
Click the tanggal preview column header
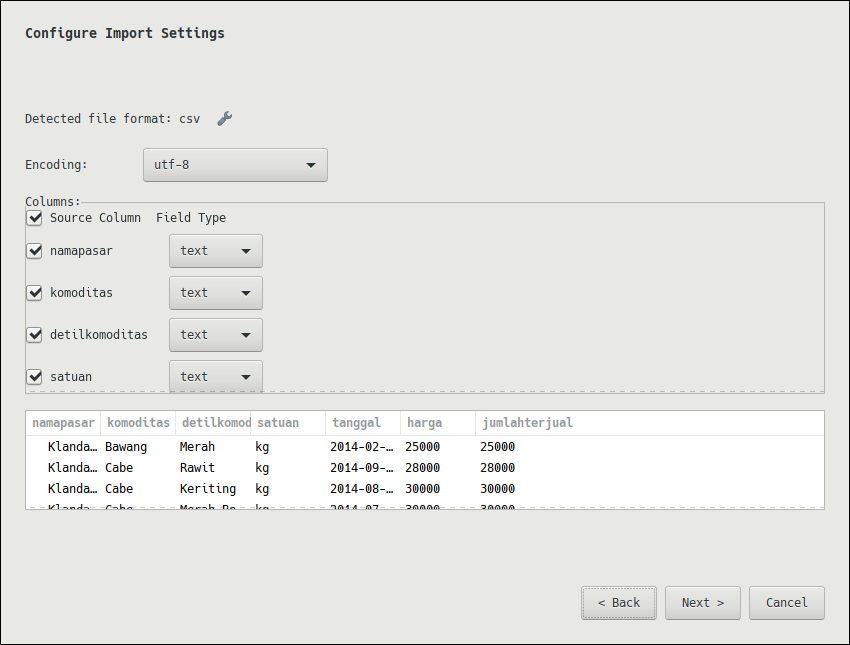[x=362, y=423]
